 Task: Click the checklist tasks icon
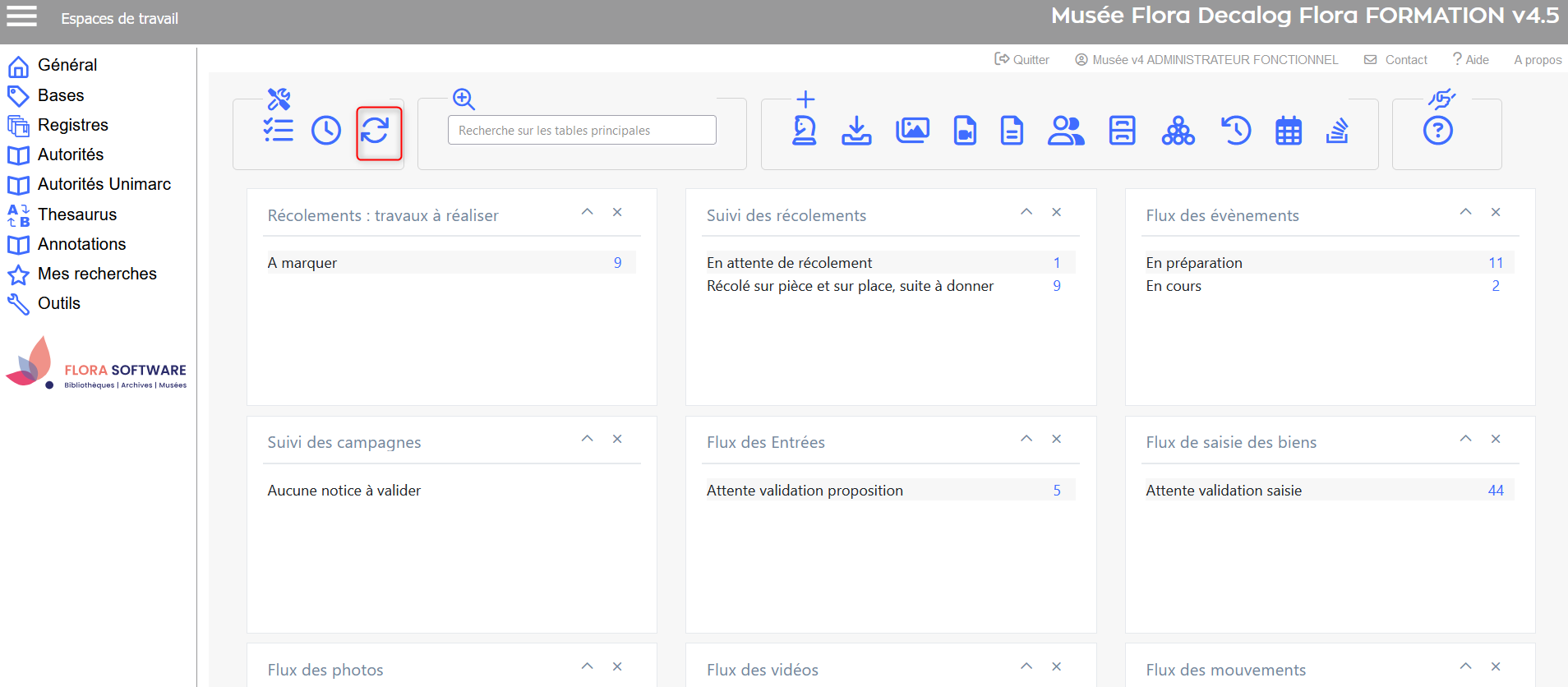tap(279, 131)
